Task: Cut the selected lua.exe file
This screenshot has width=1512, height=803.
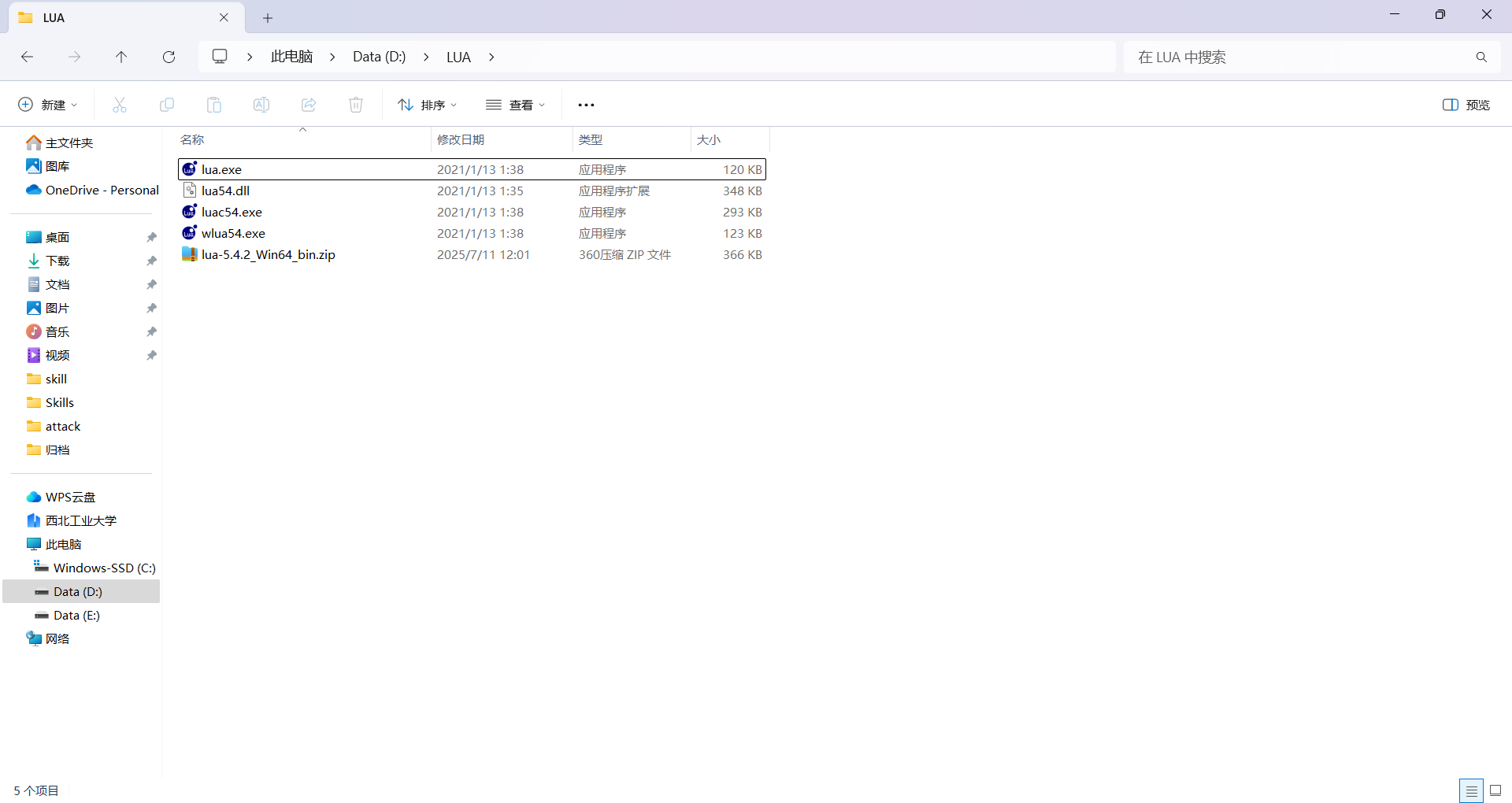Action: tap(119, 104)
